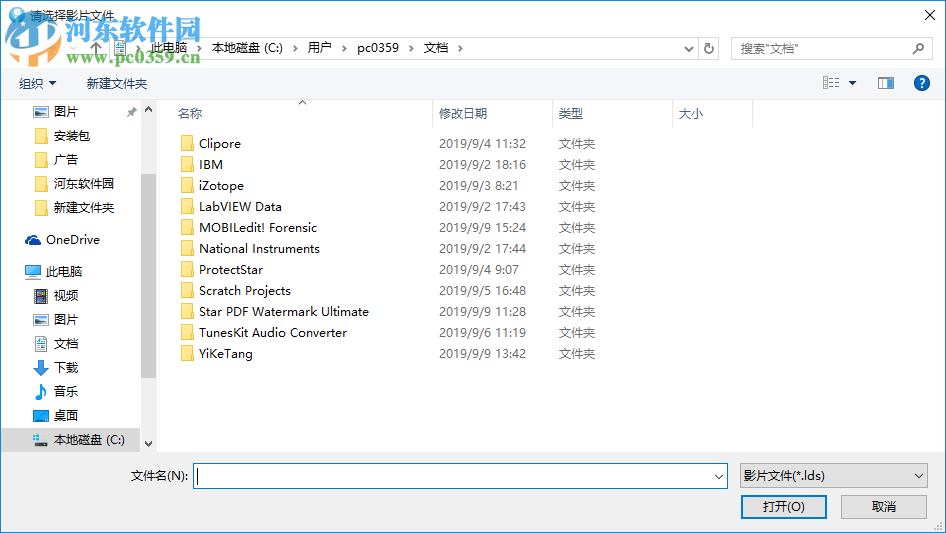Expand the chevron after 此电脑 in breadcrumb
946x533 pixels.
[x=199, y=48]
